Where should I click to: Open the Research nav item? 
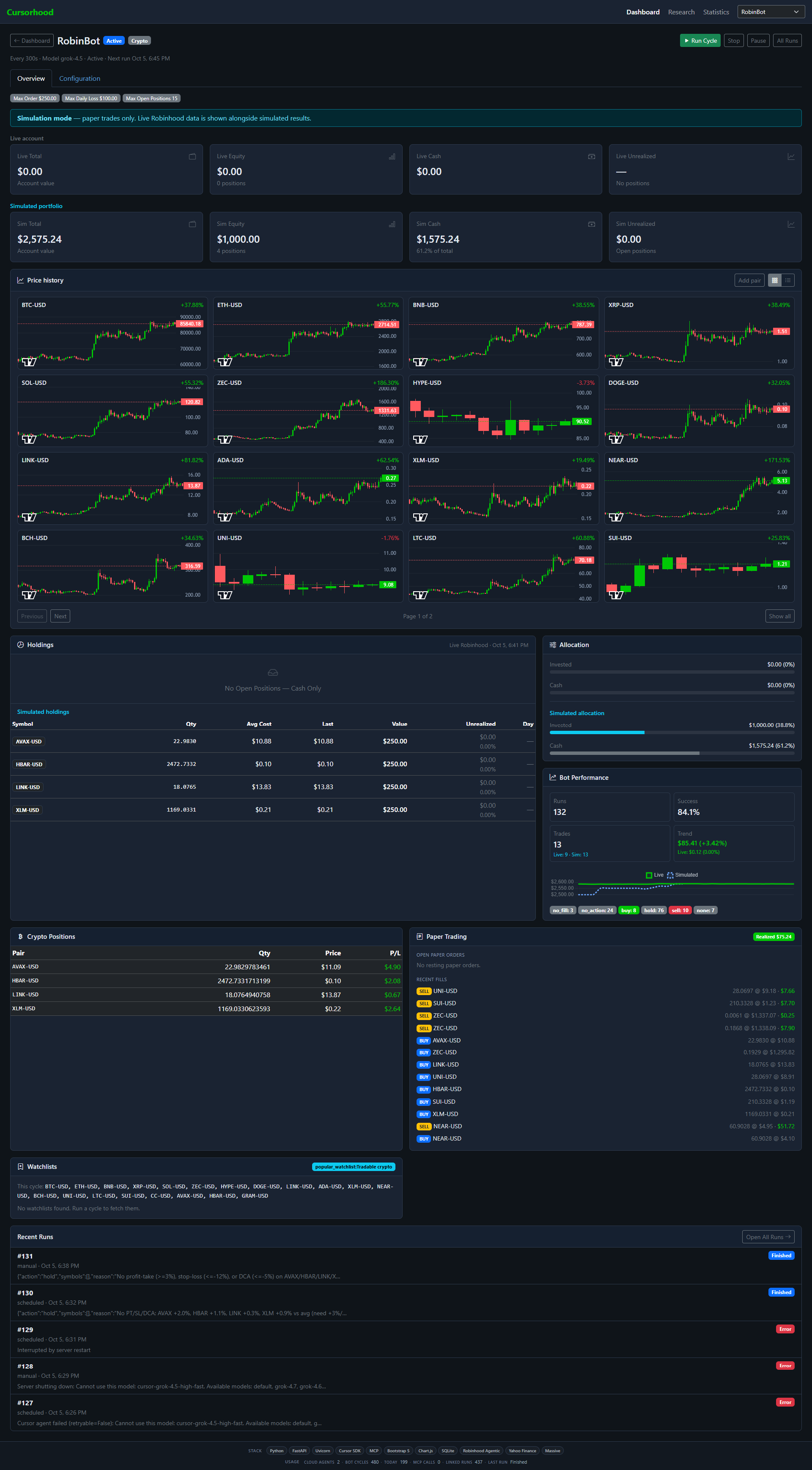click(x=681, y=12)
